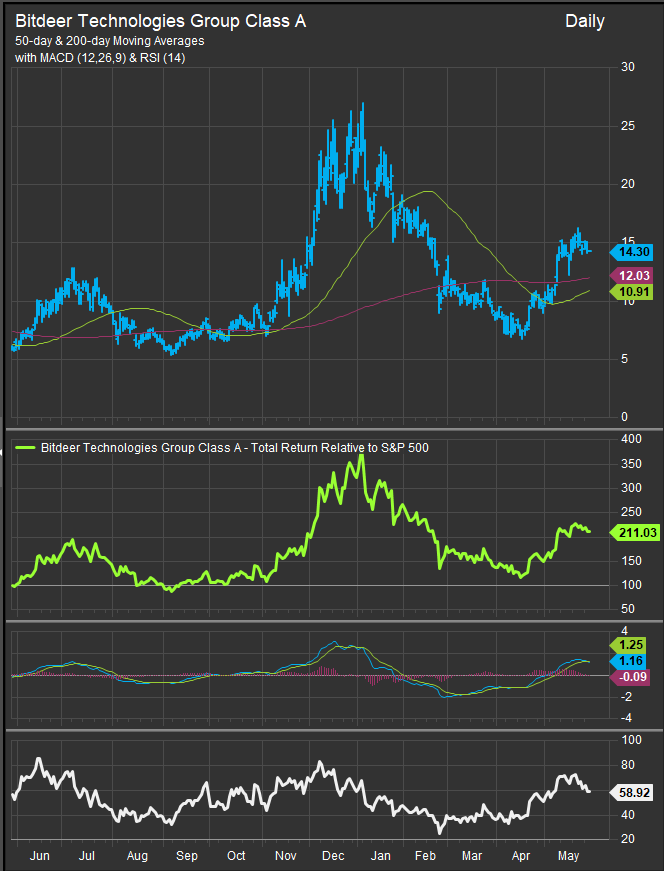664x871 pixels.
Task: Click the Daily interval label
Action: 585,22
